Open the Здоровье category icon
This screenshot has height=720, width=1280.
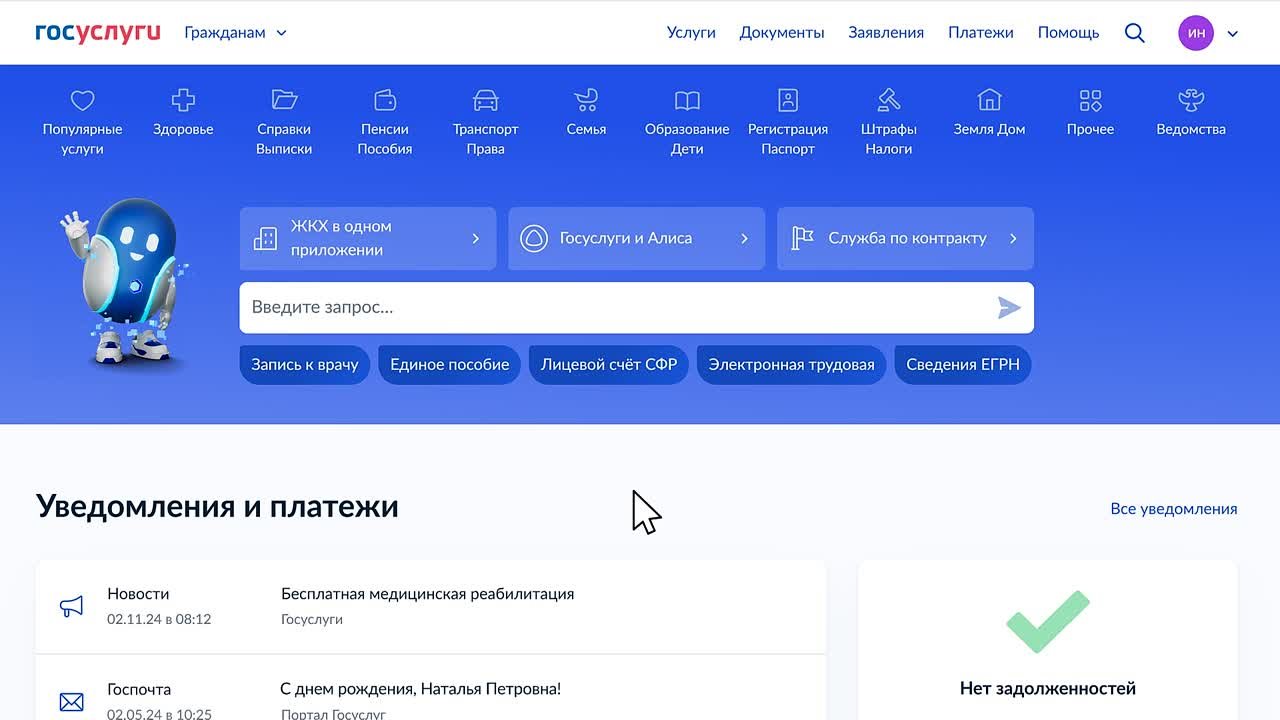point(182,112)
